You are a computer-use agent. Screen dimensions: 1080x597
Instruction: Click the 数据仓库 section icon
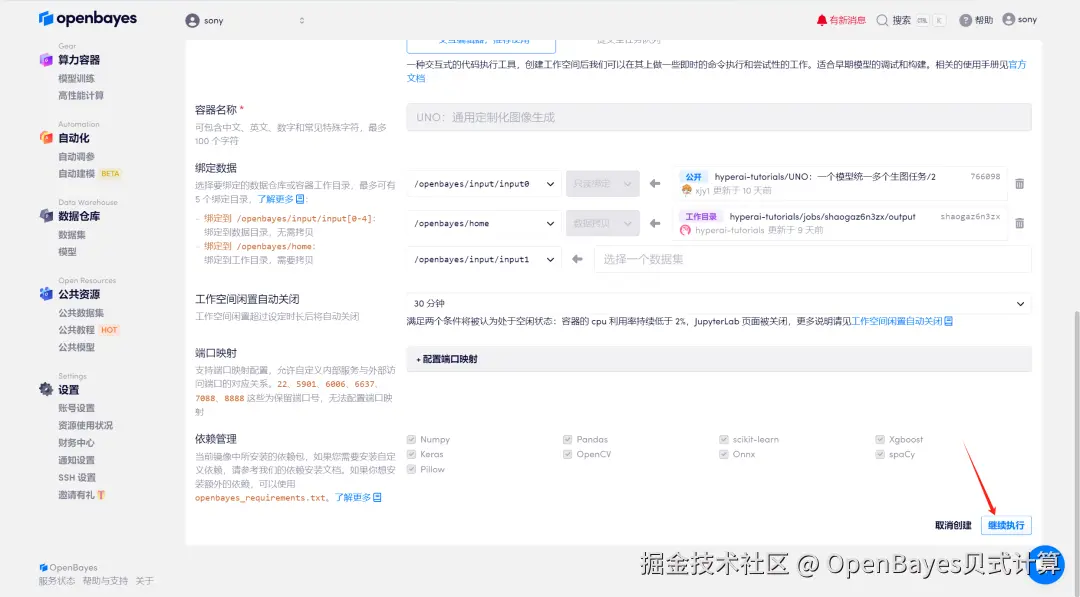(46, 216)
